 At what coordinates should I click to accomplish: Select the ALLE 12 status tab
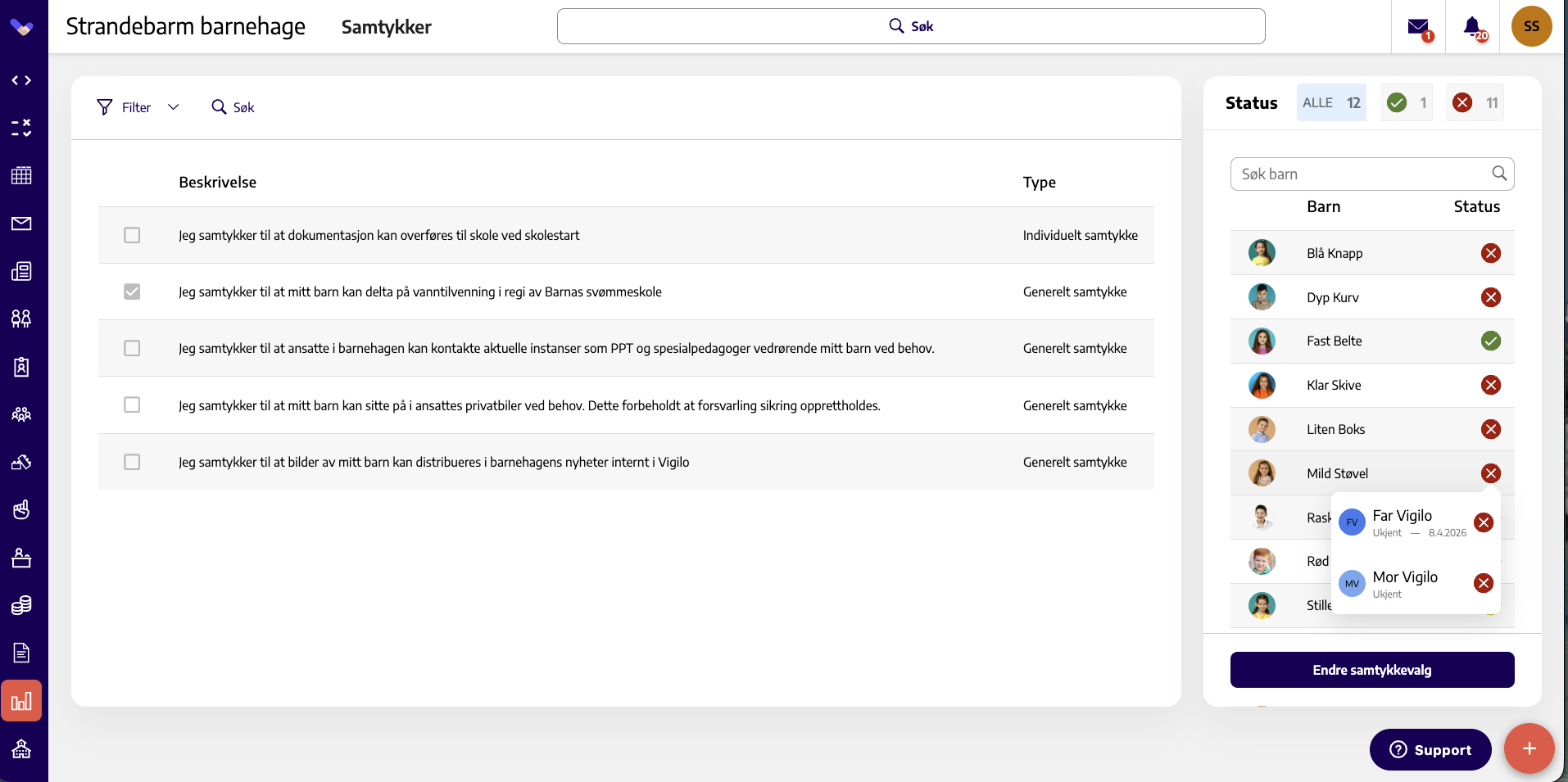click(1331, 102)
